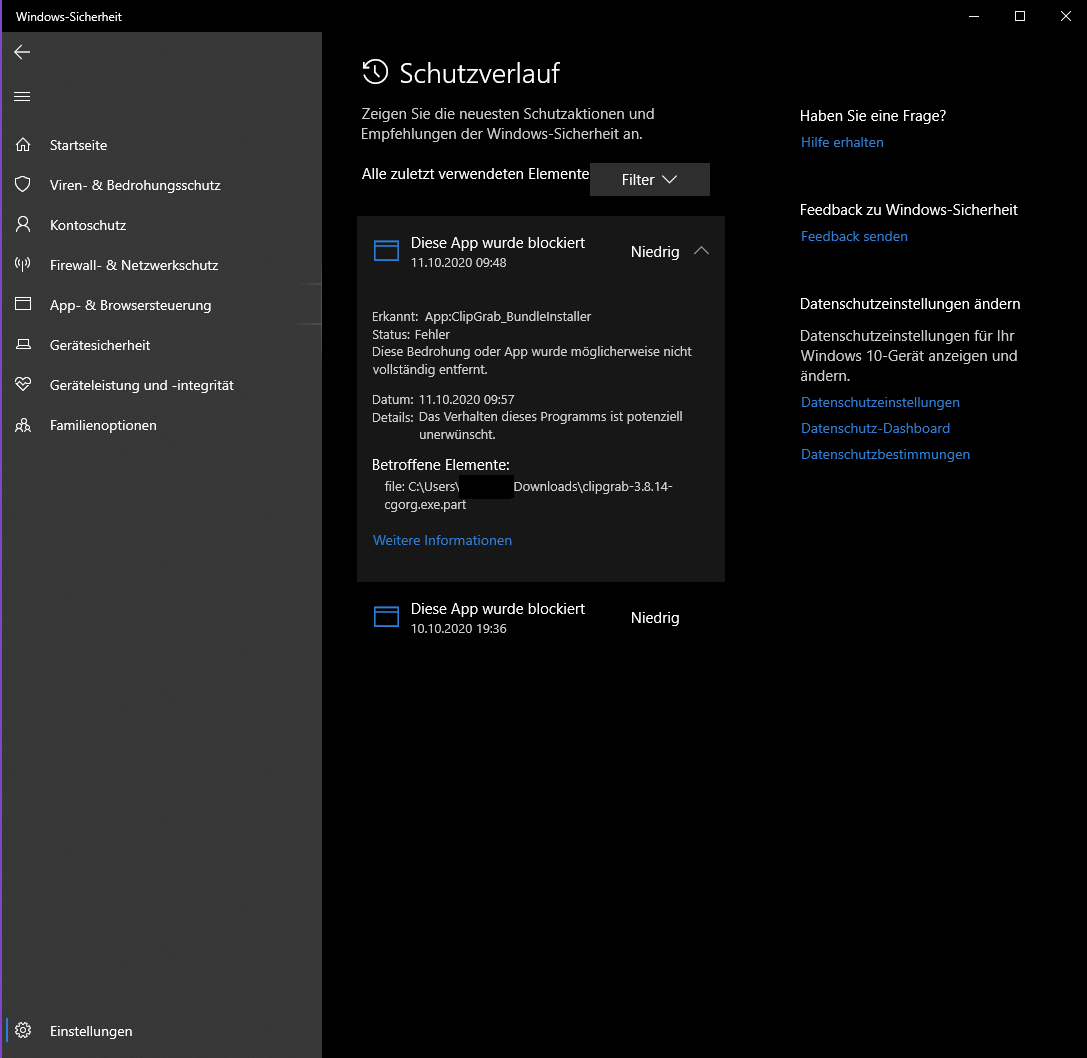Click 'App:ClipGrab_BundleInstaller' detected text
Screen dimensions: 1087x1058
point(507,316)
